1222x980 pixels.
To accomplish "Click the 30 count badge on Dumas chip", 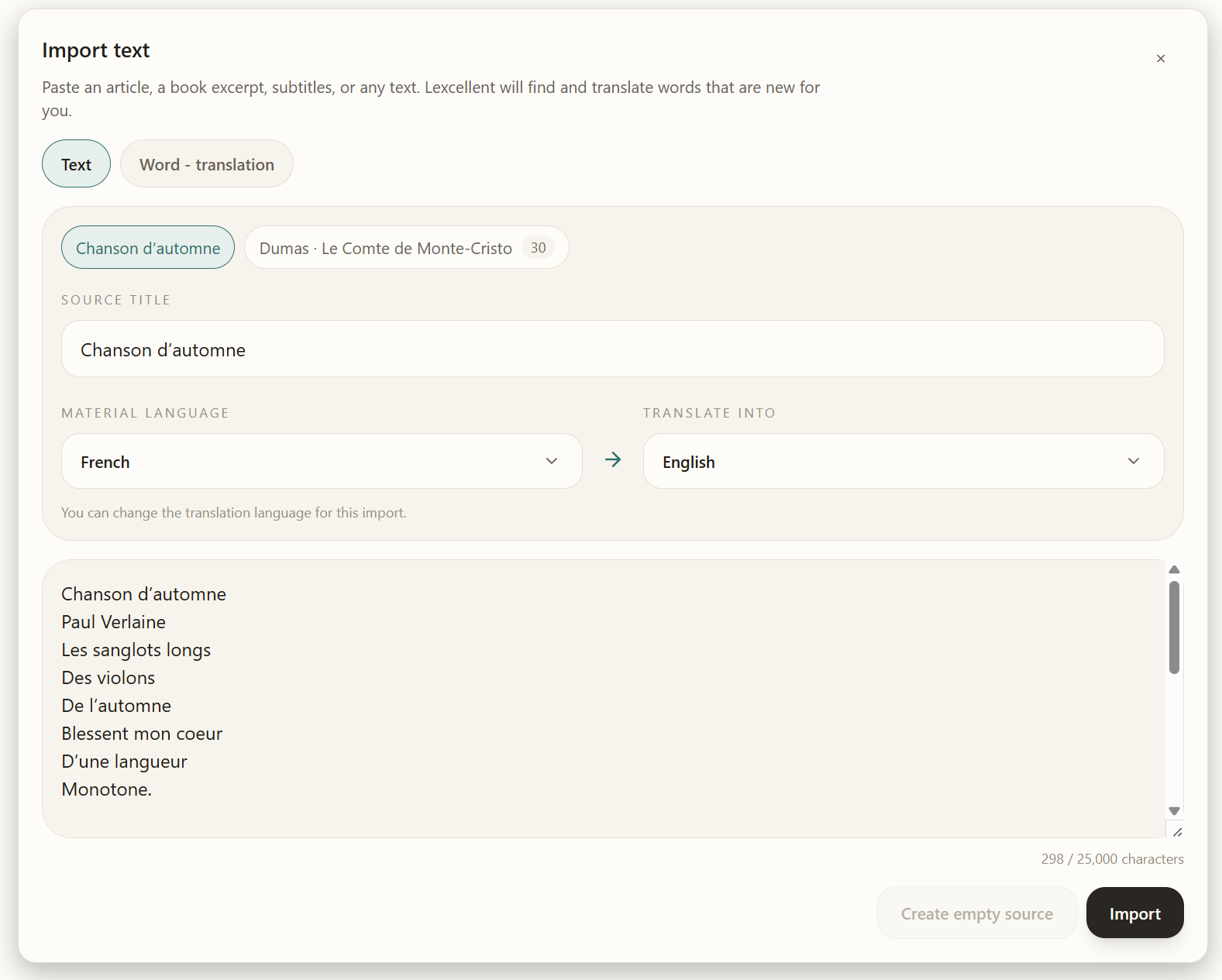I will [538, 248].
